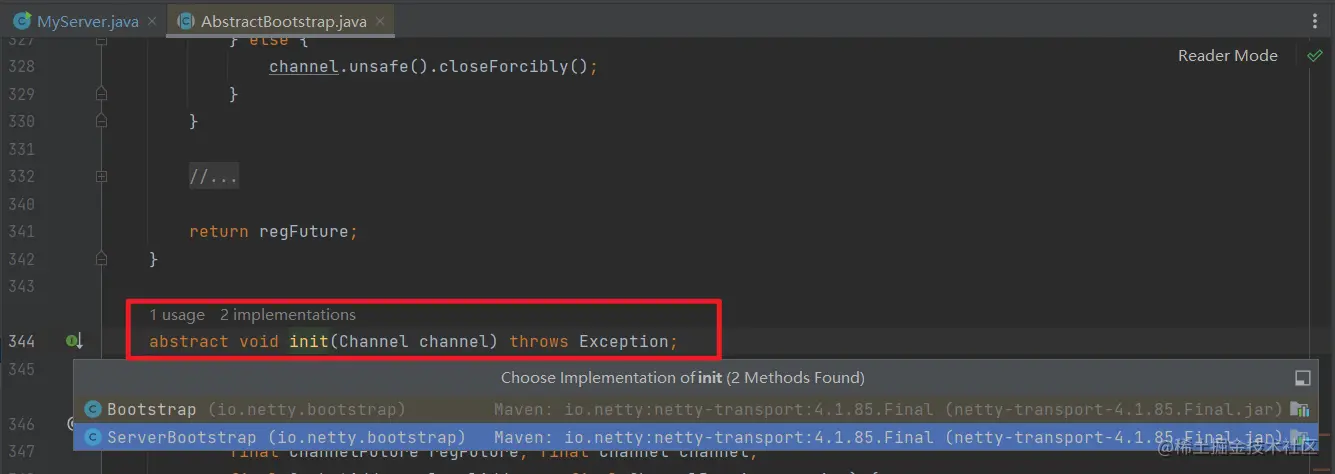Pin the Choose Implementation popup via corner icon
The height and width of the screenshot is (474, 1335).
click(x=1302, y=378)
